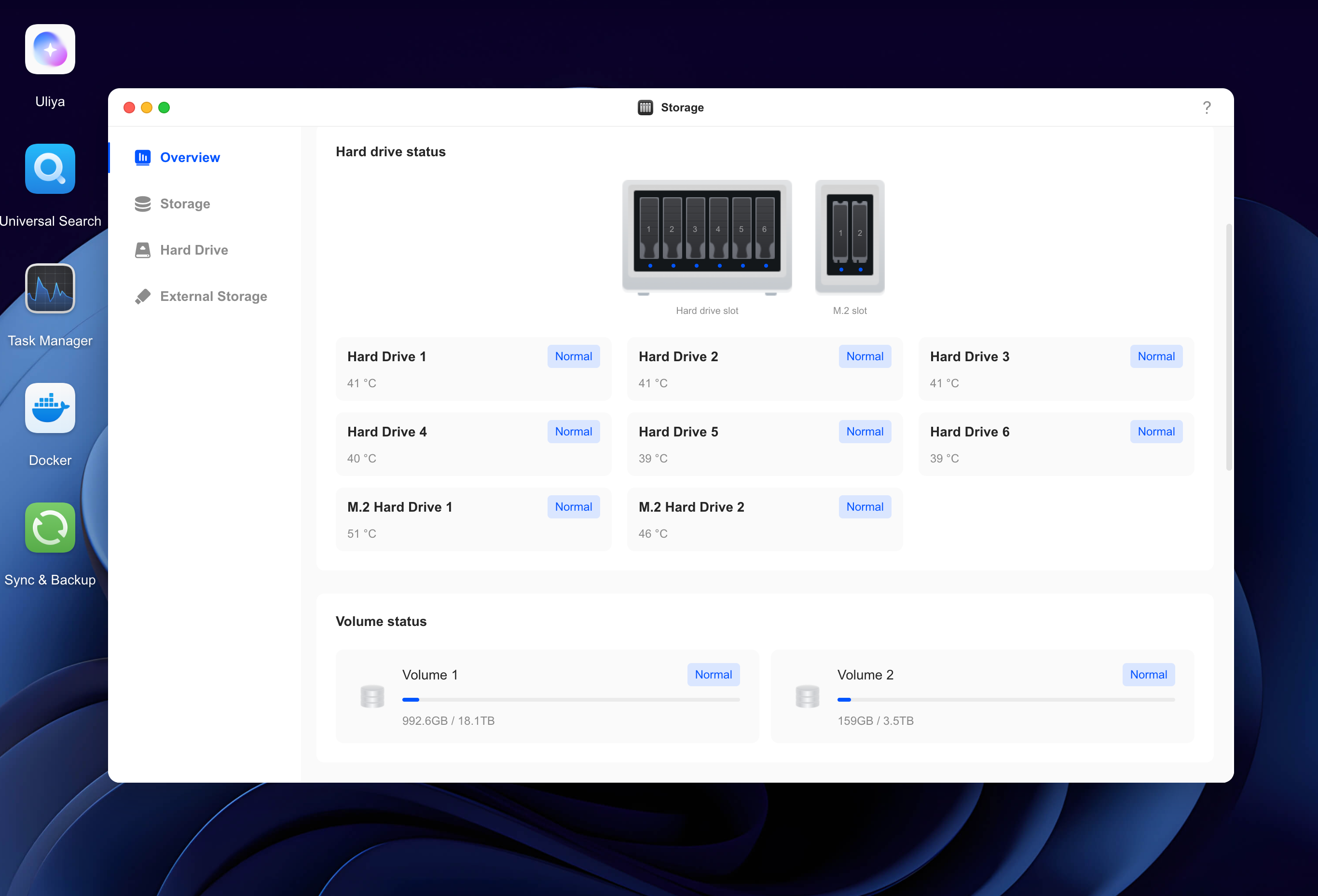Launch the Docker desktop app icon

tap(50, 408)
